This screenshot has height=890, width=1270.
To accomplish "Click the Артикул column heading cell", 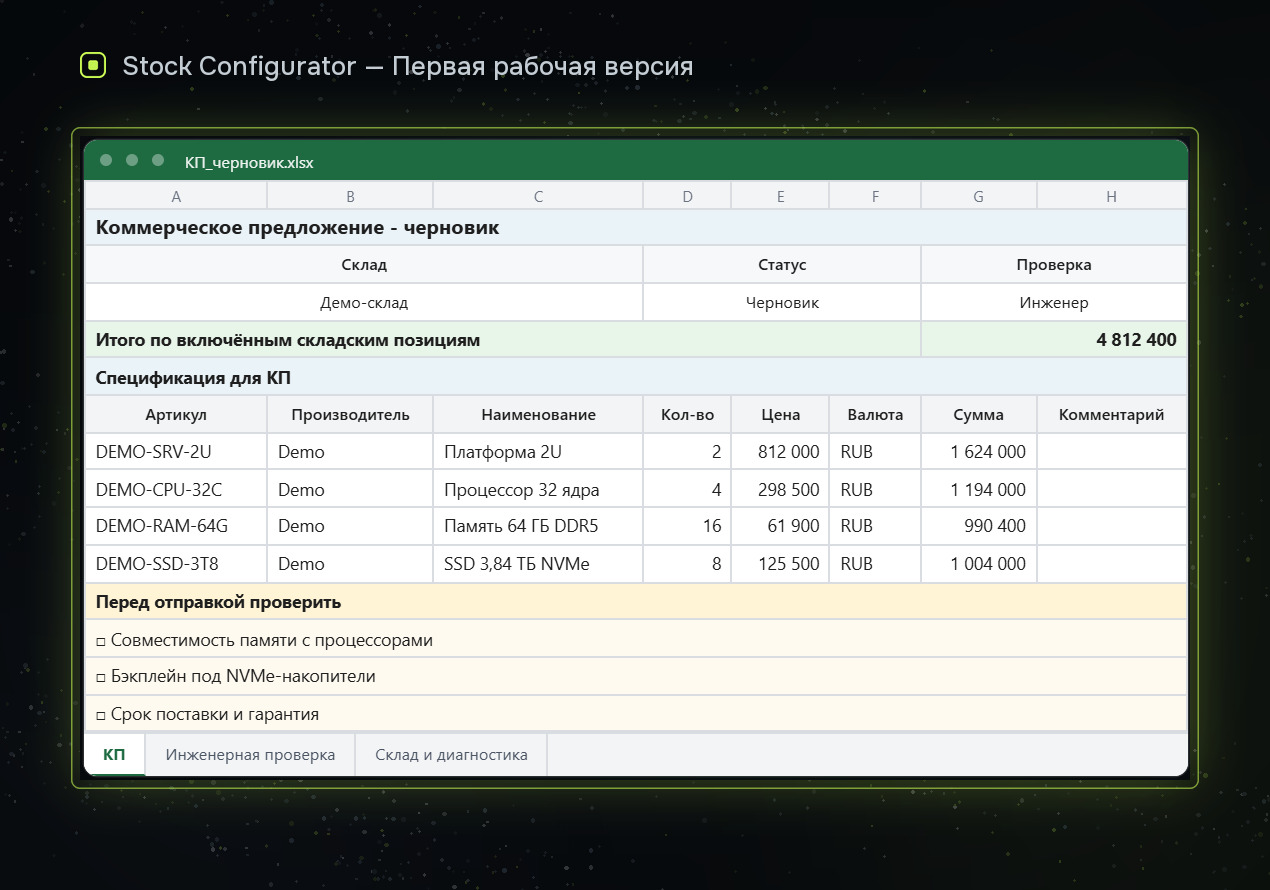I will (176, 414).
